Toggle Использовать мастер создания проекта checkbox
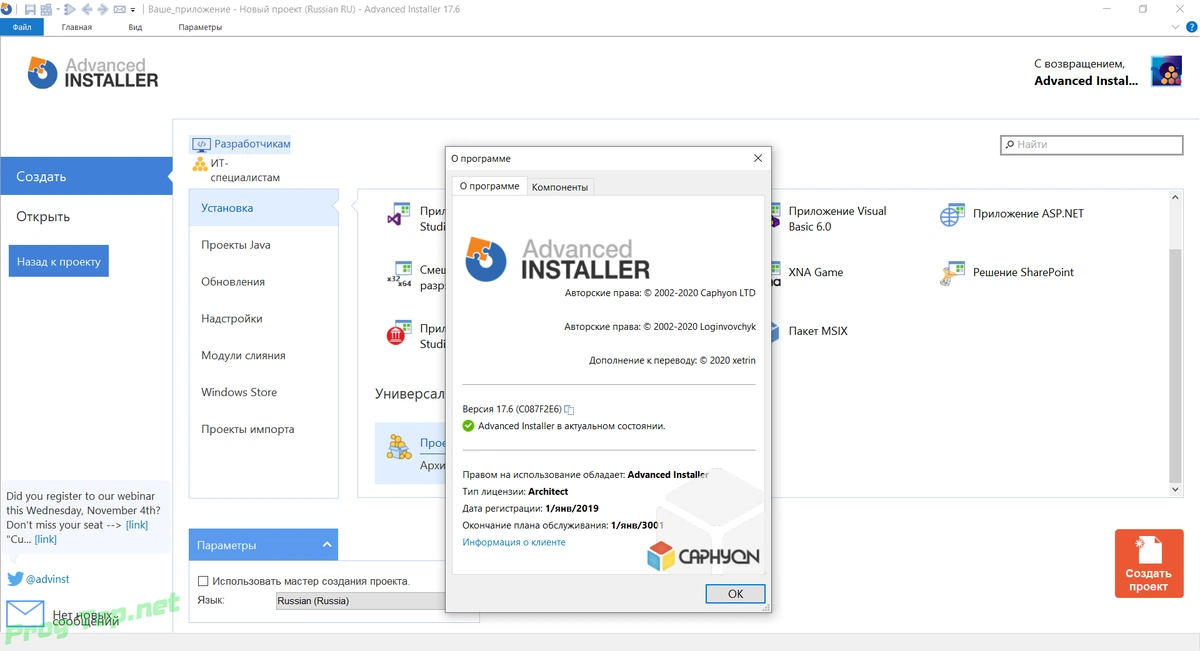 tap(203, 581)
